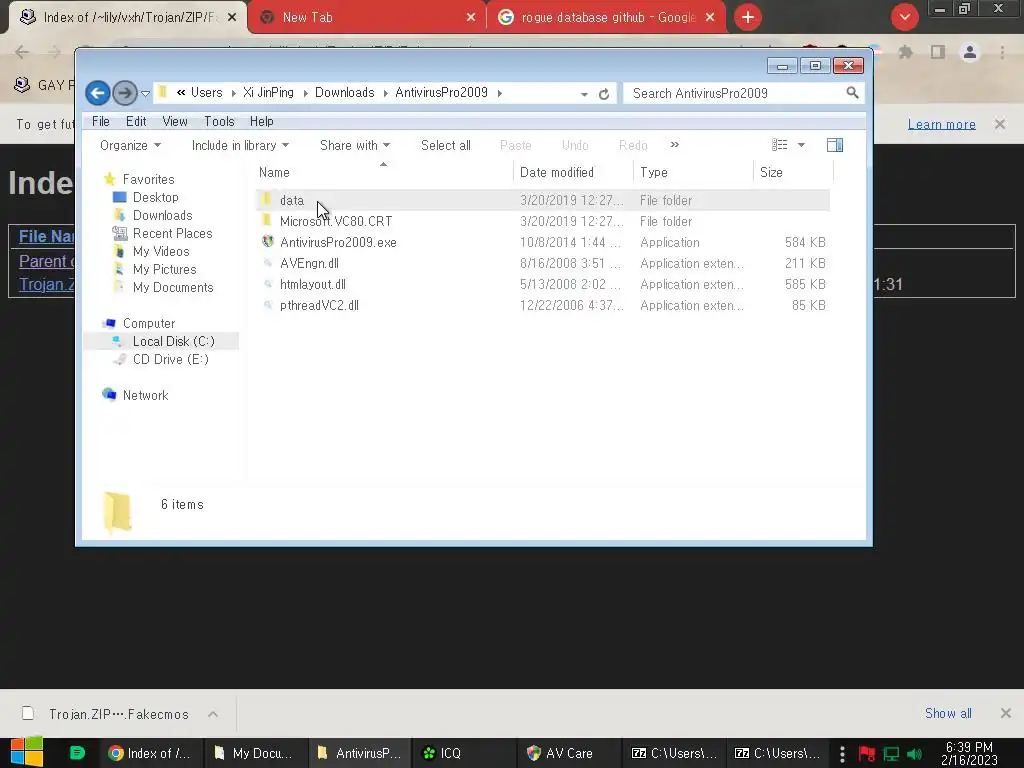This screenshot has width=1024, height=768.
Task: Expand the Organize dropdown
Action: pos(130,145)
